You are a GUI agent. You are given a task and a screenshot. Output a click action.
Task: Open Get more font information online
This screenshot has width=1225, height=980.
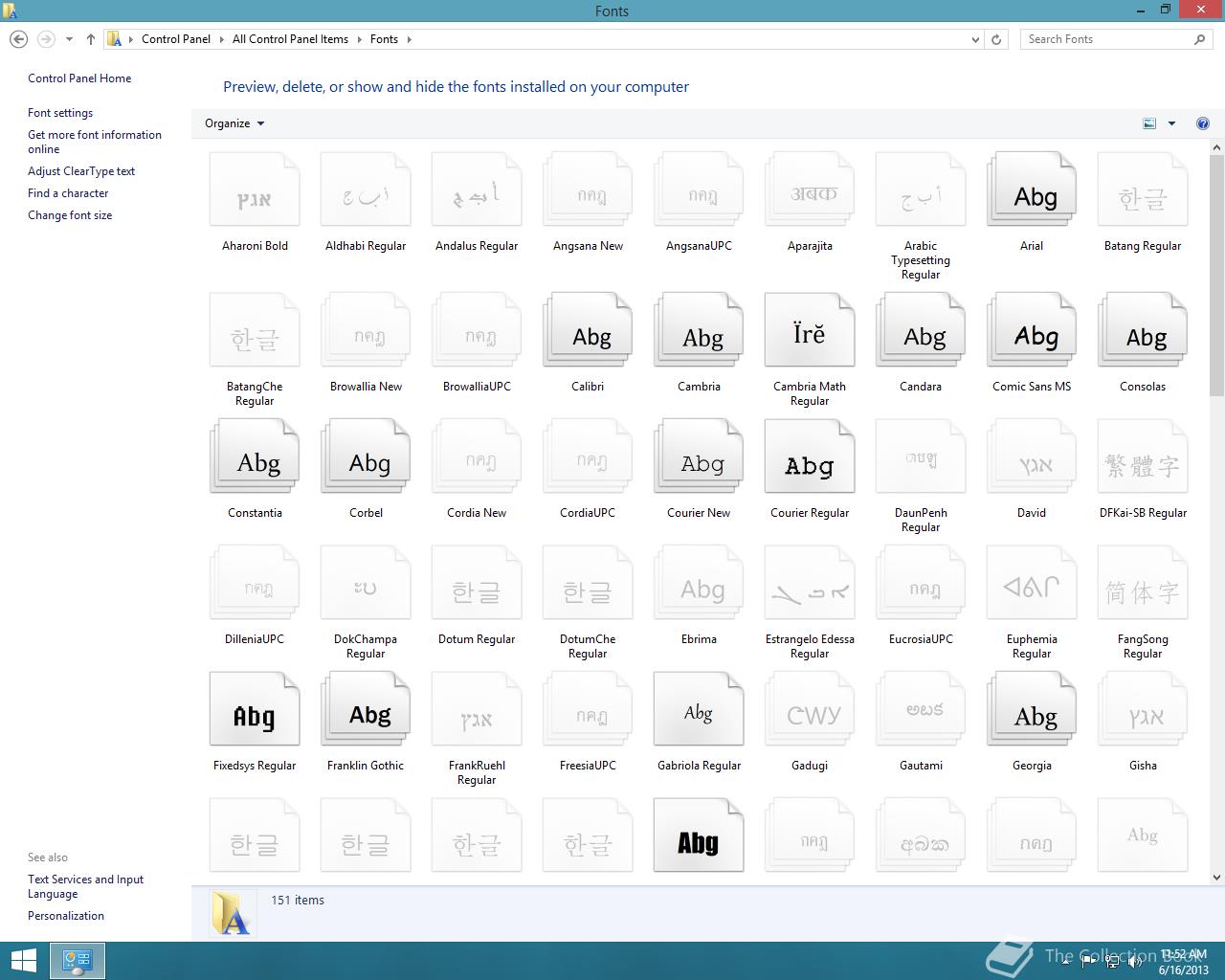[x=95, y=142]
